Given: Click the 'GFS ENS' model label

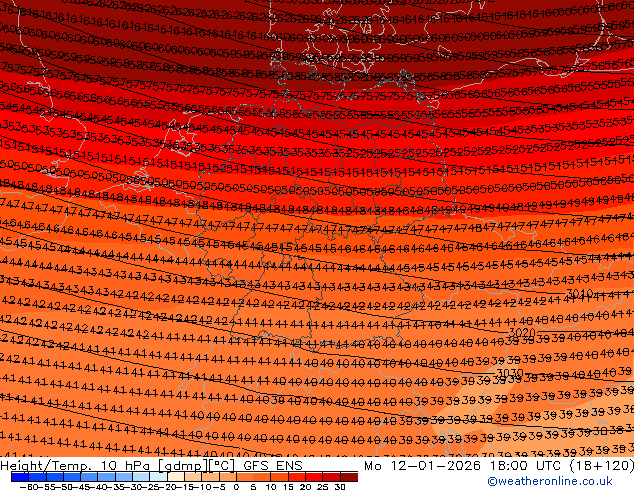Looking at the screenshot, I should [x=273, y=466].
